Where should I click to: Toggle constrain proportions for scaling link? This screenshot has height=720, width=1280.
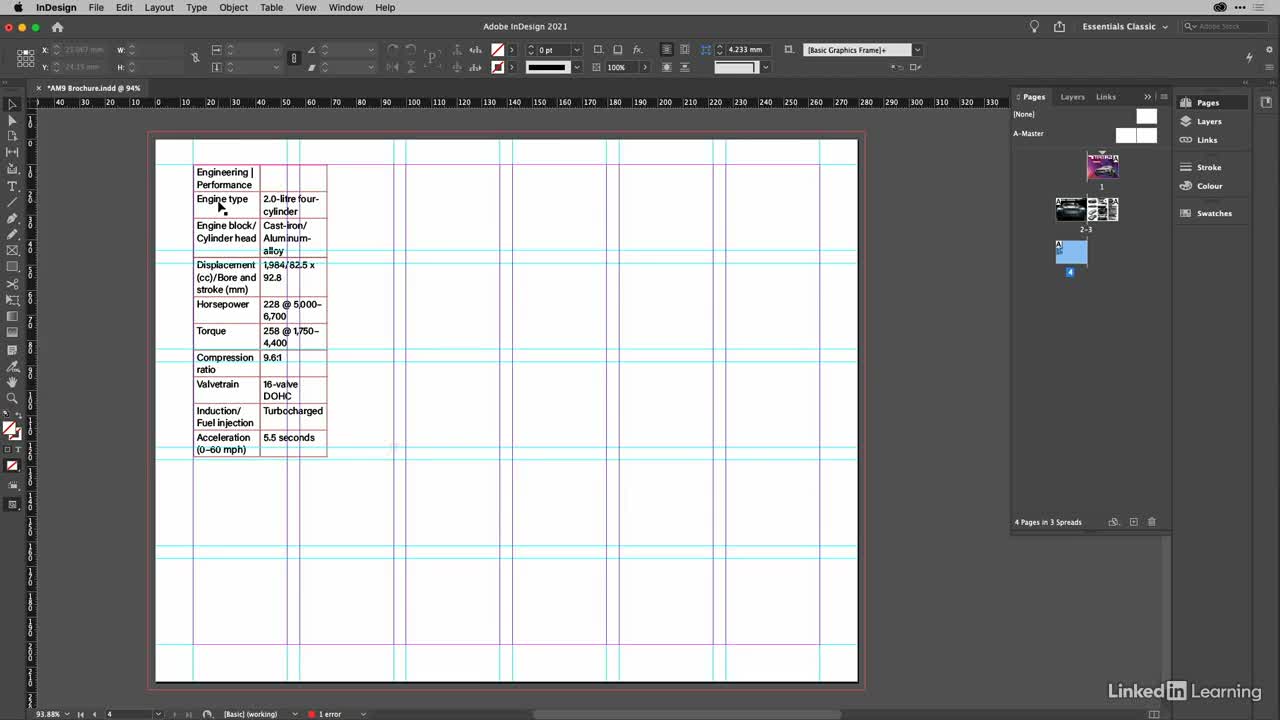pyautogui.click(x=293, y=58)
